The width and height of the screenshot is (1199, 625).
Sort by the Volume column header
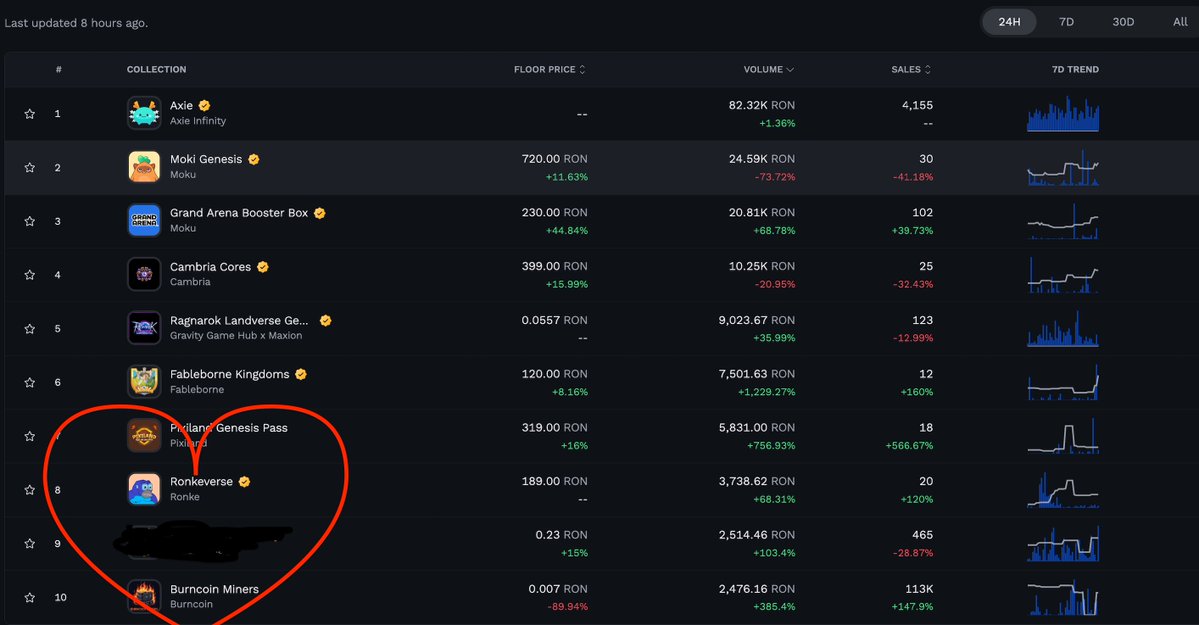(769, 70)
